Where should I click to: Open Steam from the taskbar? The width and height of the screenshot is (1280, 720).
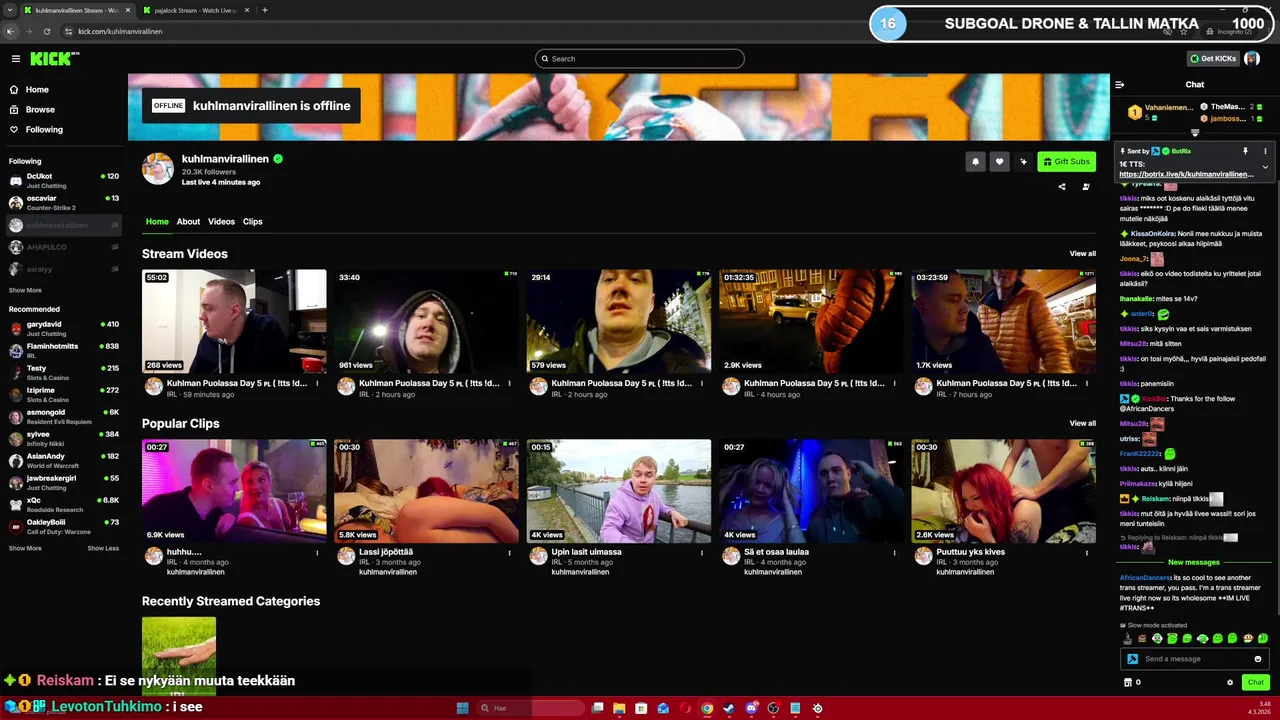[x=729, y=708]
